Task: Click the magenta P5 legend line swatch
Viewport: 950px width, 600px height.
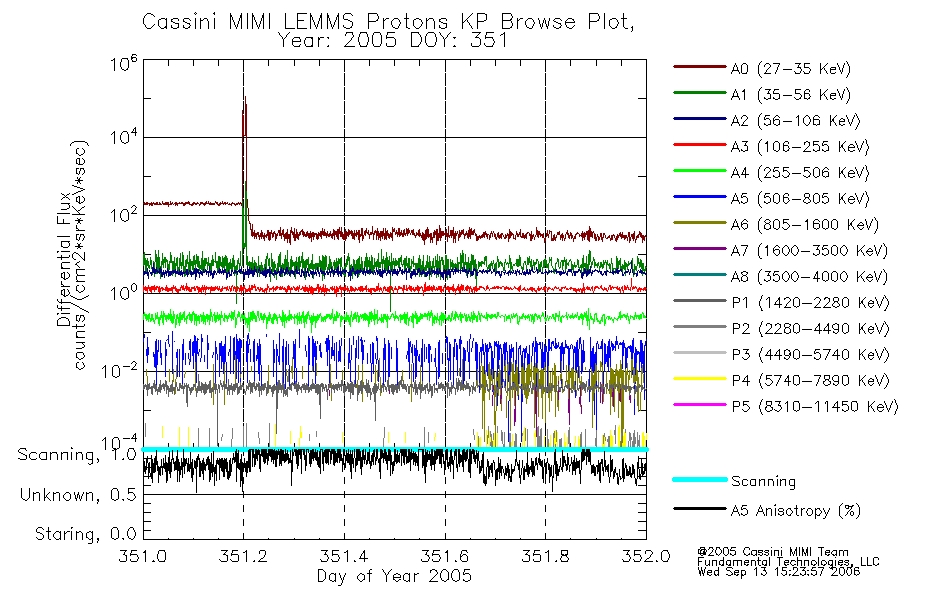Action: [x=700, y=404]
